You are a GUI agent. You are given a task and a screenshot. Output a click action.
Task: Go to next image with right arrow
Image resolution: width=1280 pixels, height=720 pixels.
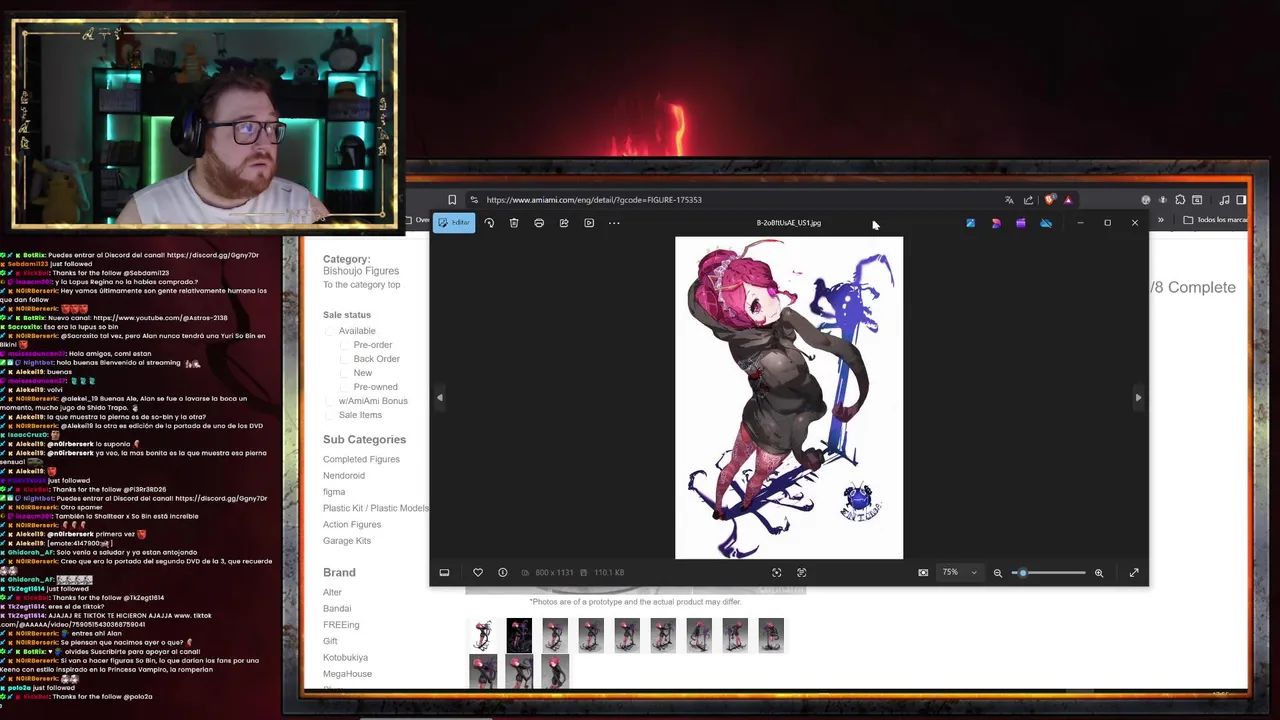(x=1138, y=397)
